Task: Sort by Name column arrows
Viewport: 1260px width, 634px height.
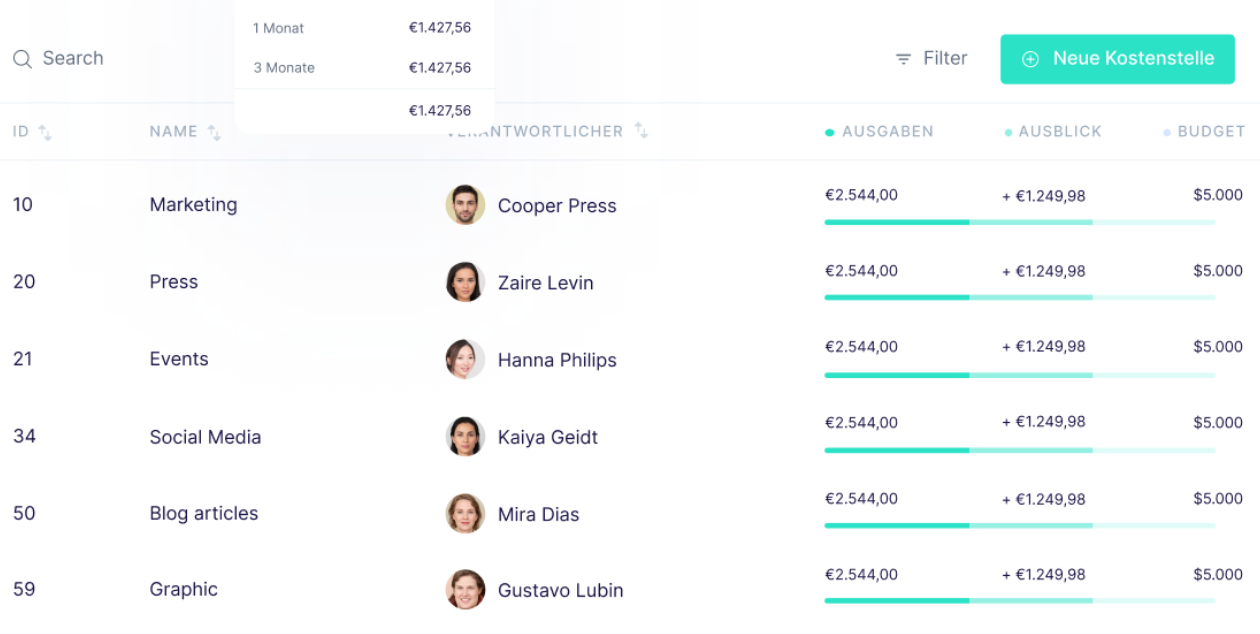Action: tap(214, 132)
